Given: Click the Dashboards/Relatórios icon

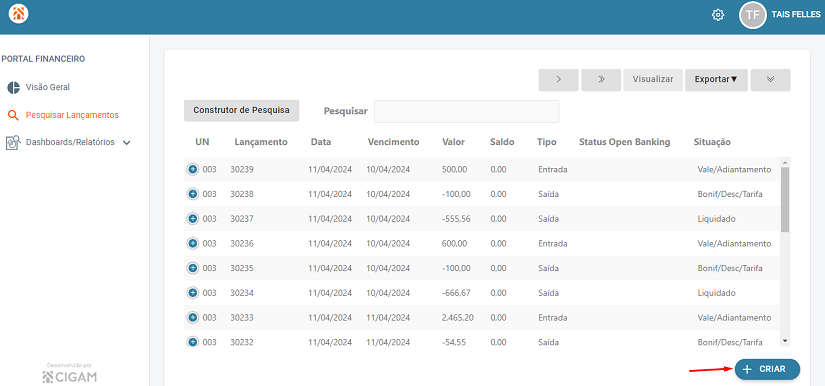Looking at the screenshot, I should click(13, 143).
